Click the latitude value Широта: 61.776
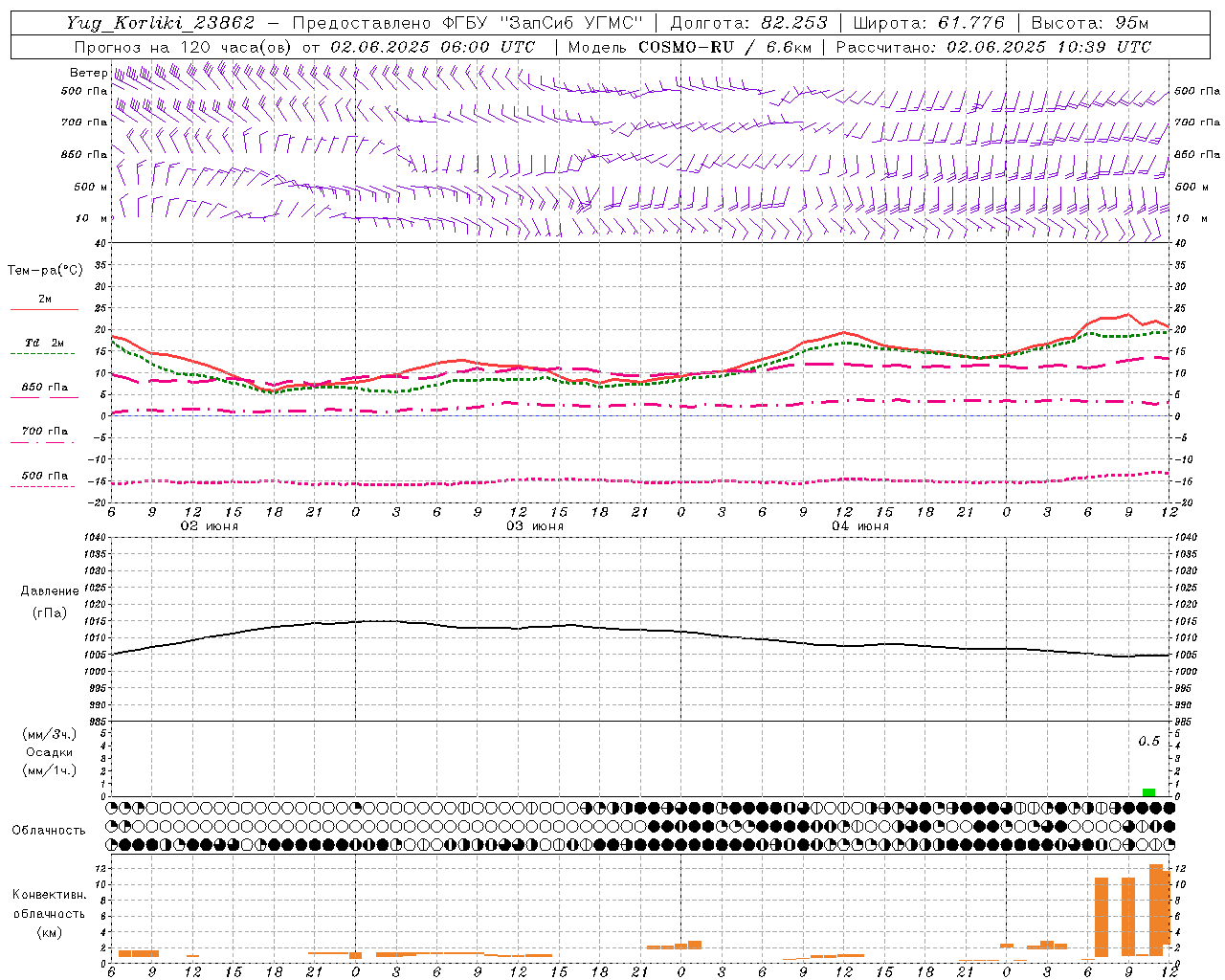 pyautogui.click(x=928, y=23)
